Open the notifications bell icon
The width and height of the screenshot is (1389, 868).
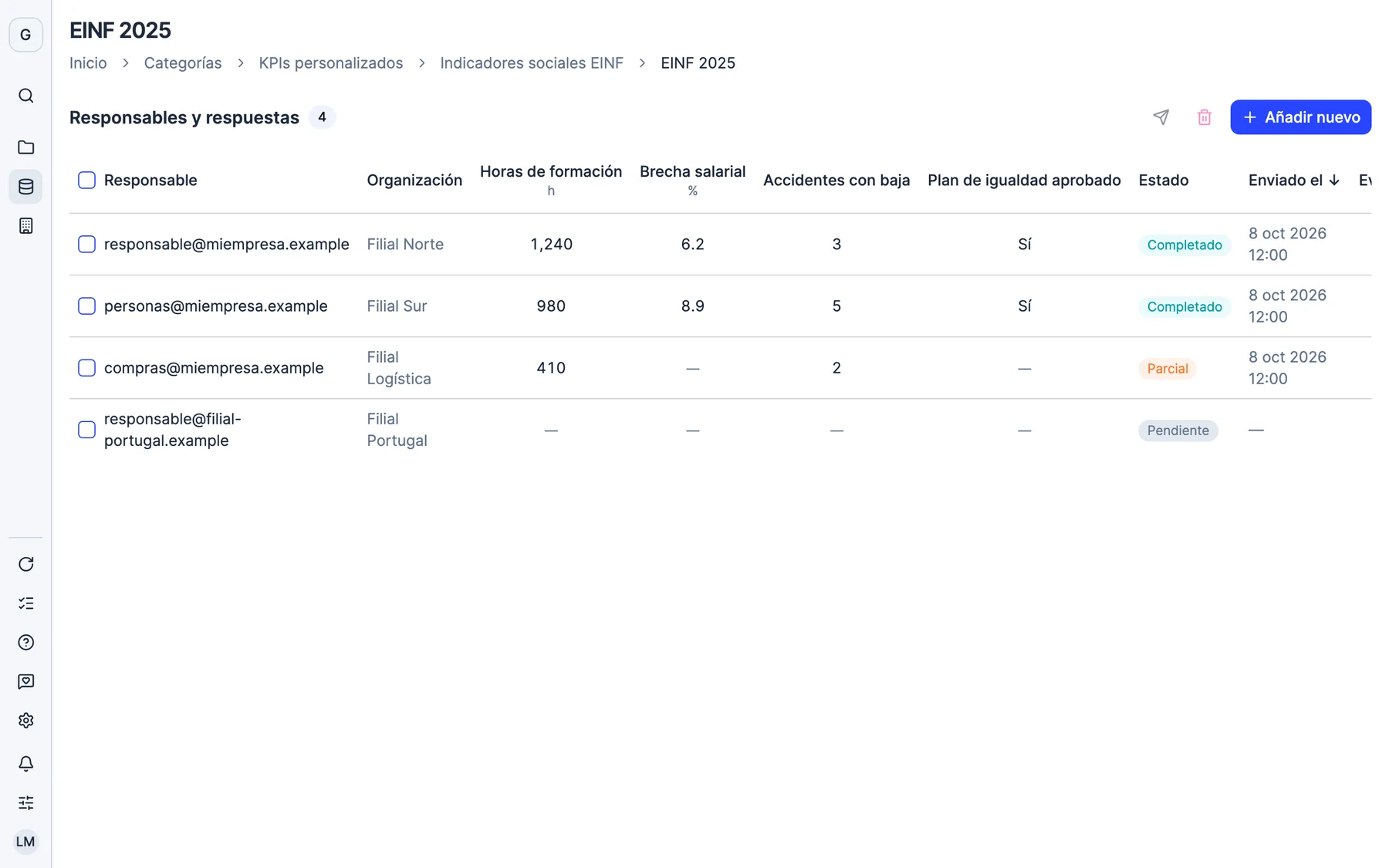coord(25,764)
